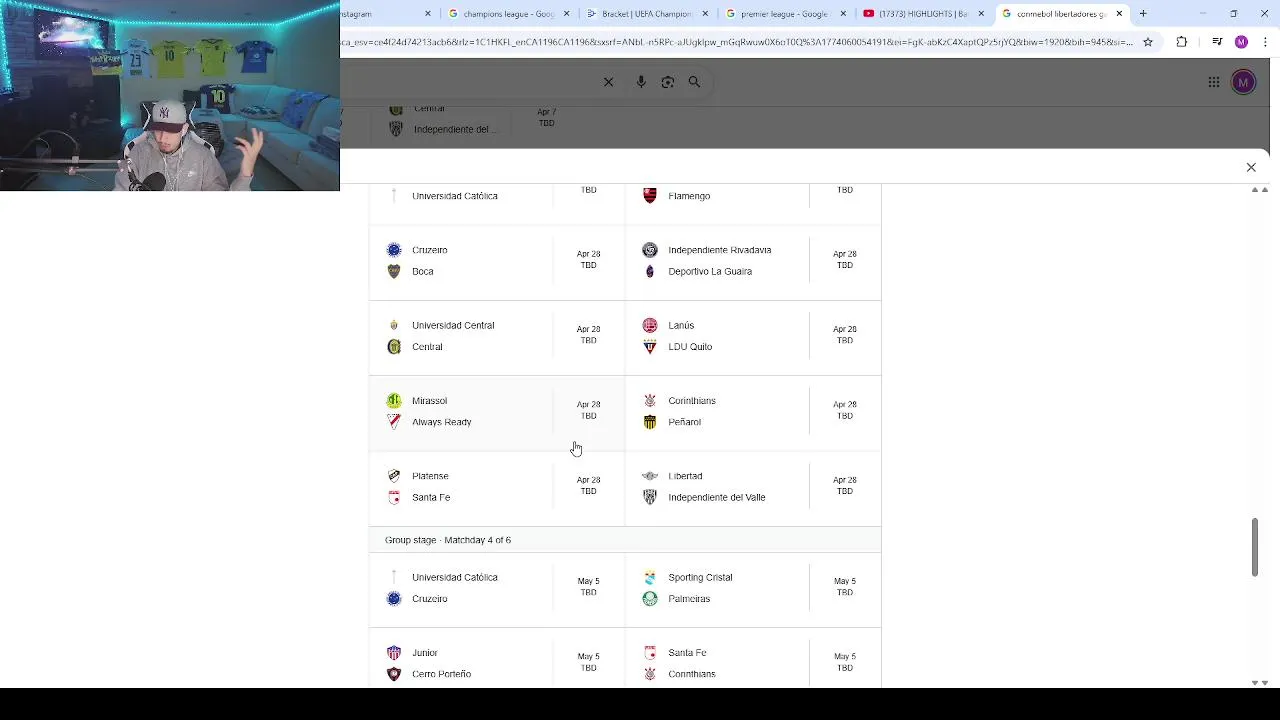Close the YouTube HIGHLIGHTS tab
This screenshot has width=1280, height=720.
pos(981,14)
